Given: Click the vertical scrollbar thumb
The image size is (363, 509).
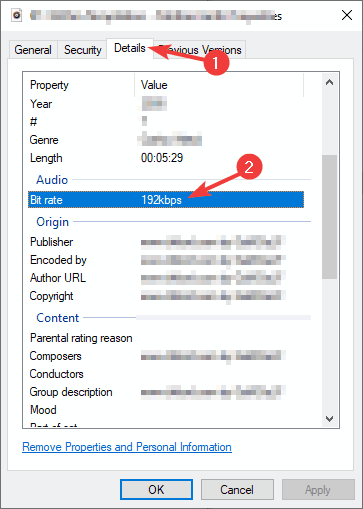Looking at the screenshot, I should 329,217.
